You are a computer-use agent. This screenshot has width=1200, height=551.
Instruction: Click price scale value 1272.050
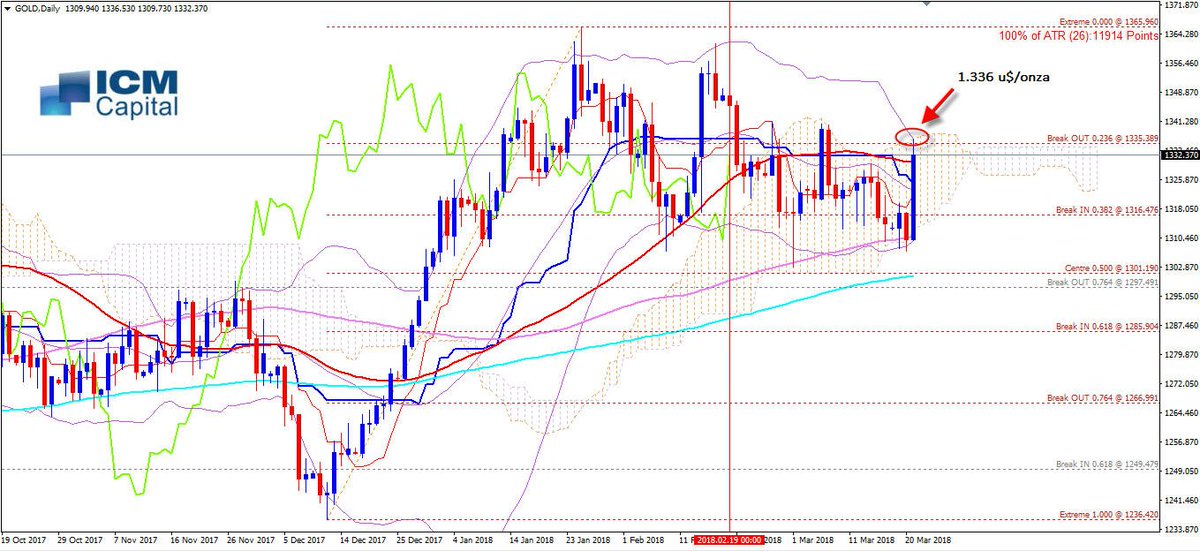pyautogui.click(x=1181, y=384)
